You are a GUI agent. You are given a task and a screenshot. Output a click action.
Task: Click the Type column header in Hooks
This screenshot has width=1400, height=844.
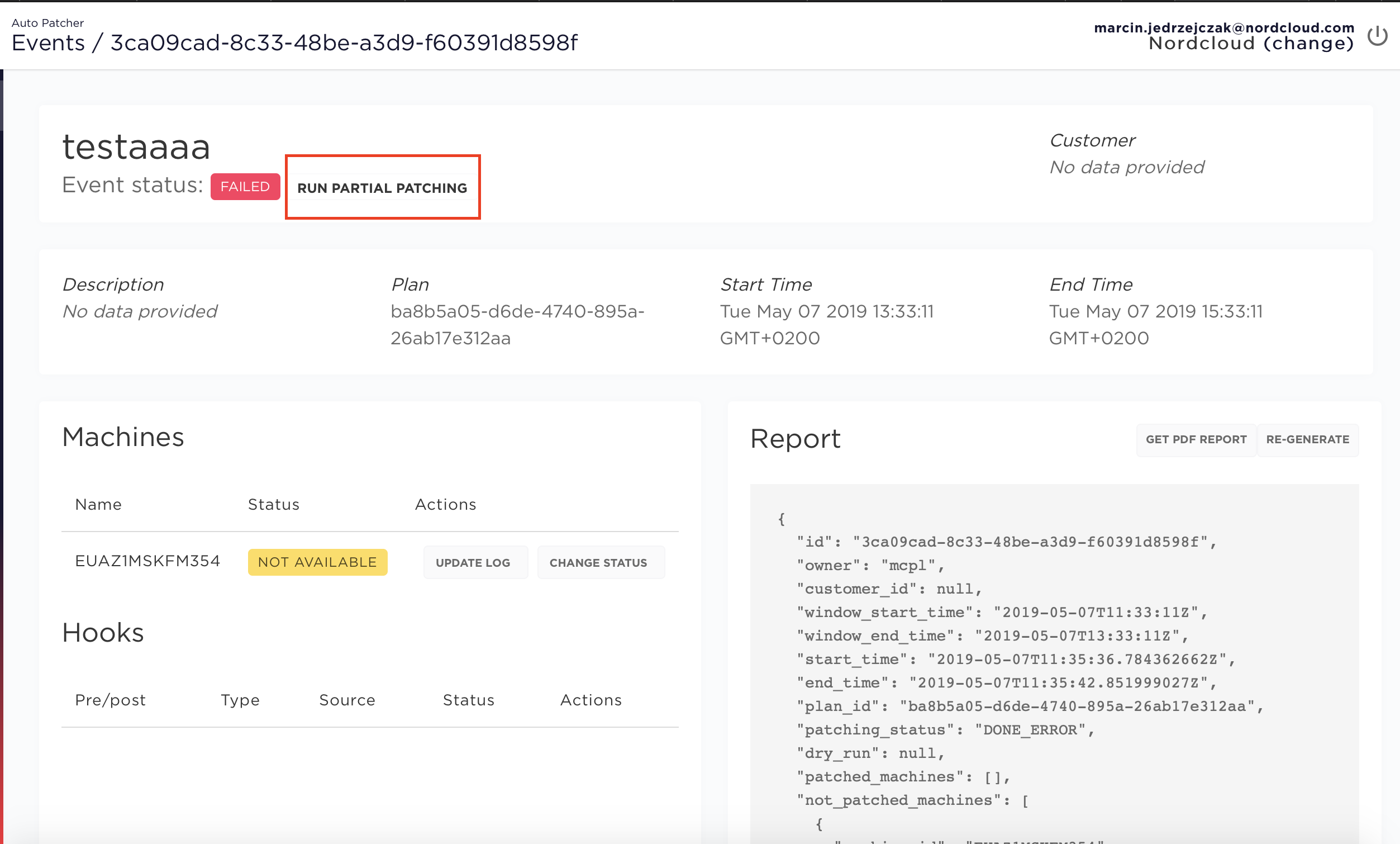coord(240,700)
